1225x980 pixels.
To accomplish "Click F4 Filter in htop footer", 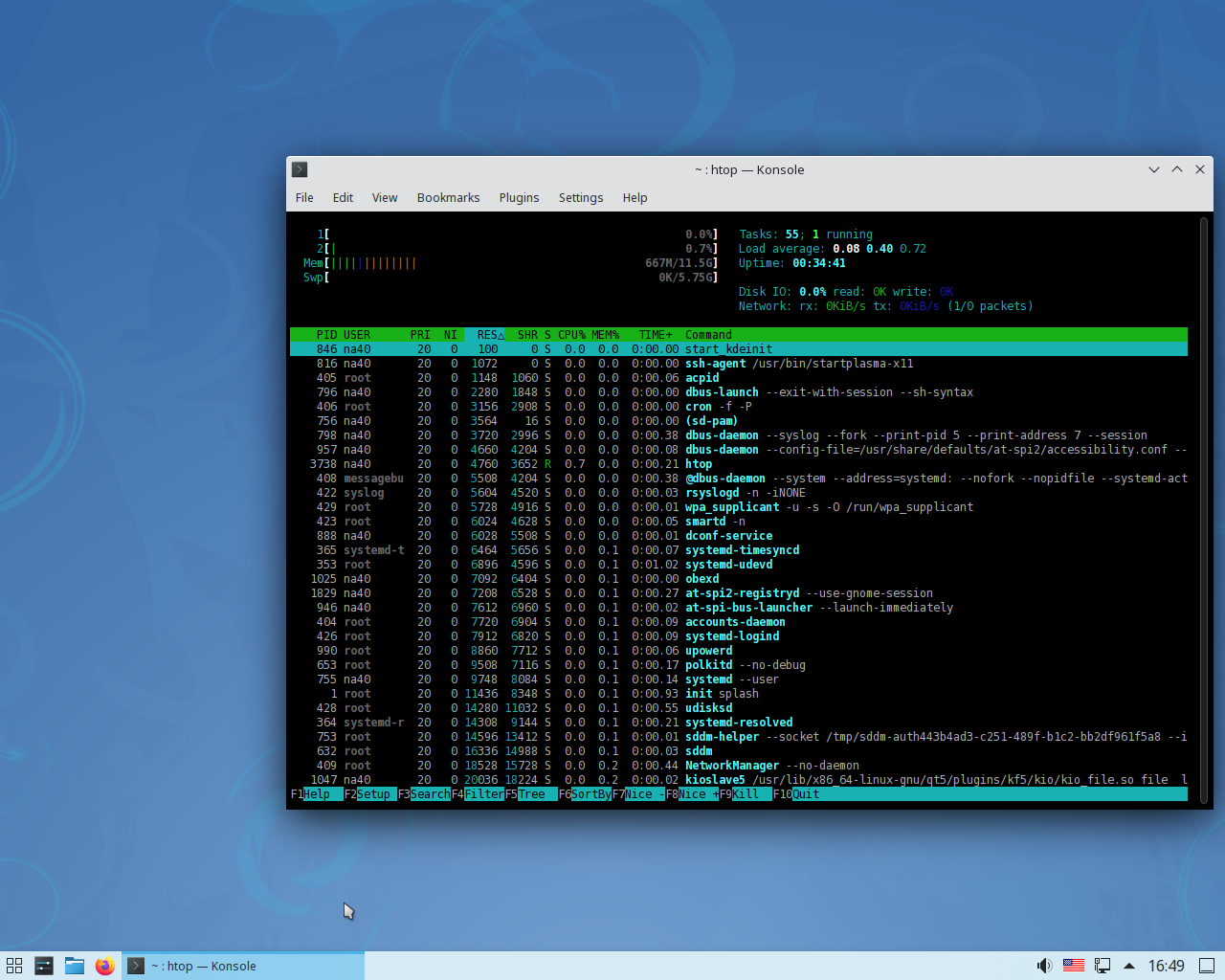I will (478, 794).
